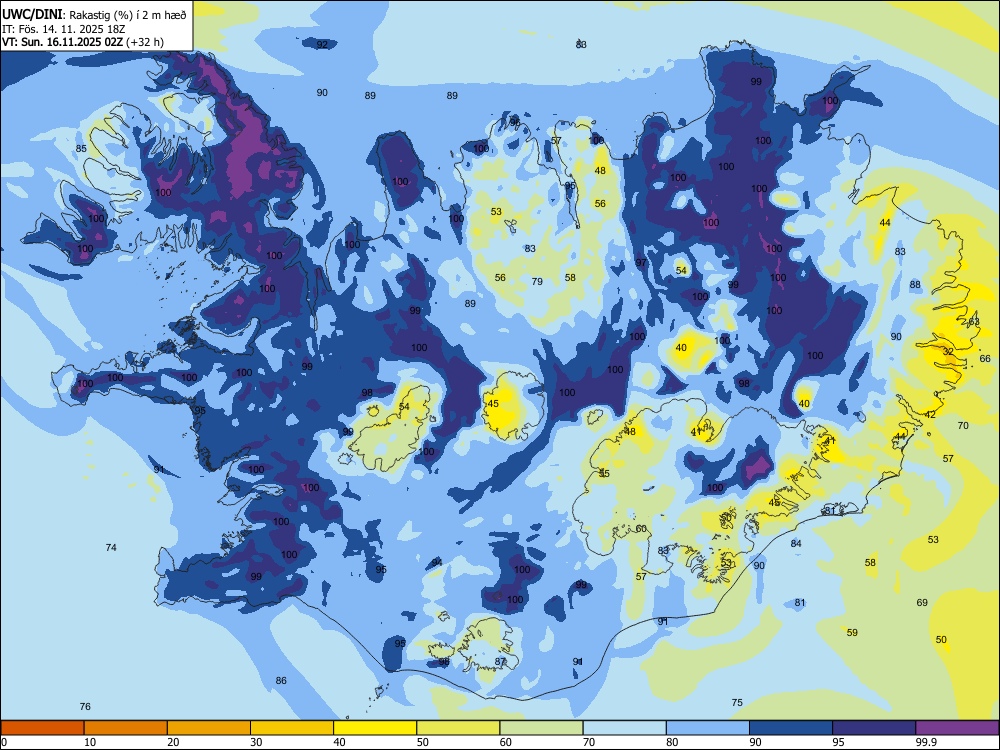This screenshot has width=1000, height=750.
Task: Click the value 85 in the Westfjords
Action: pos(81,149)
